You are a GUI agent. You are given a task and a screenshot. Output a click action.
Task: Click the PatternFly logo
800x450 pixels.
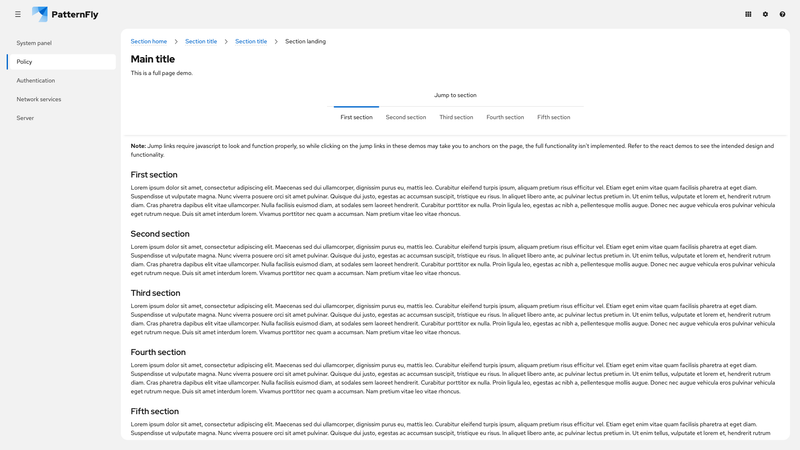[65, 14]
